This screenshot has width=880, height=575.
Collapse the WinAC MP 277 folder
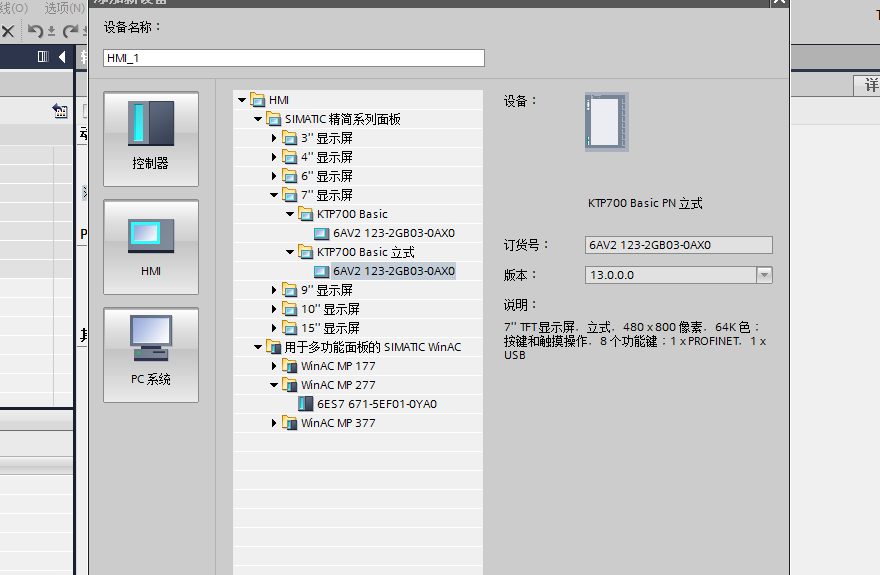coord(274,385)
